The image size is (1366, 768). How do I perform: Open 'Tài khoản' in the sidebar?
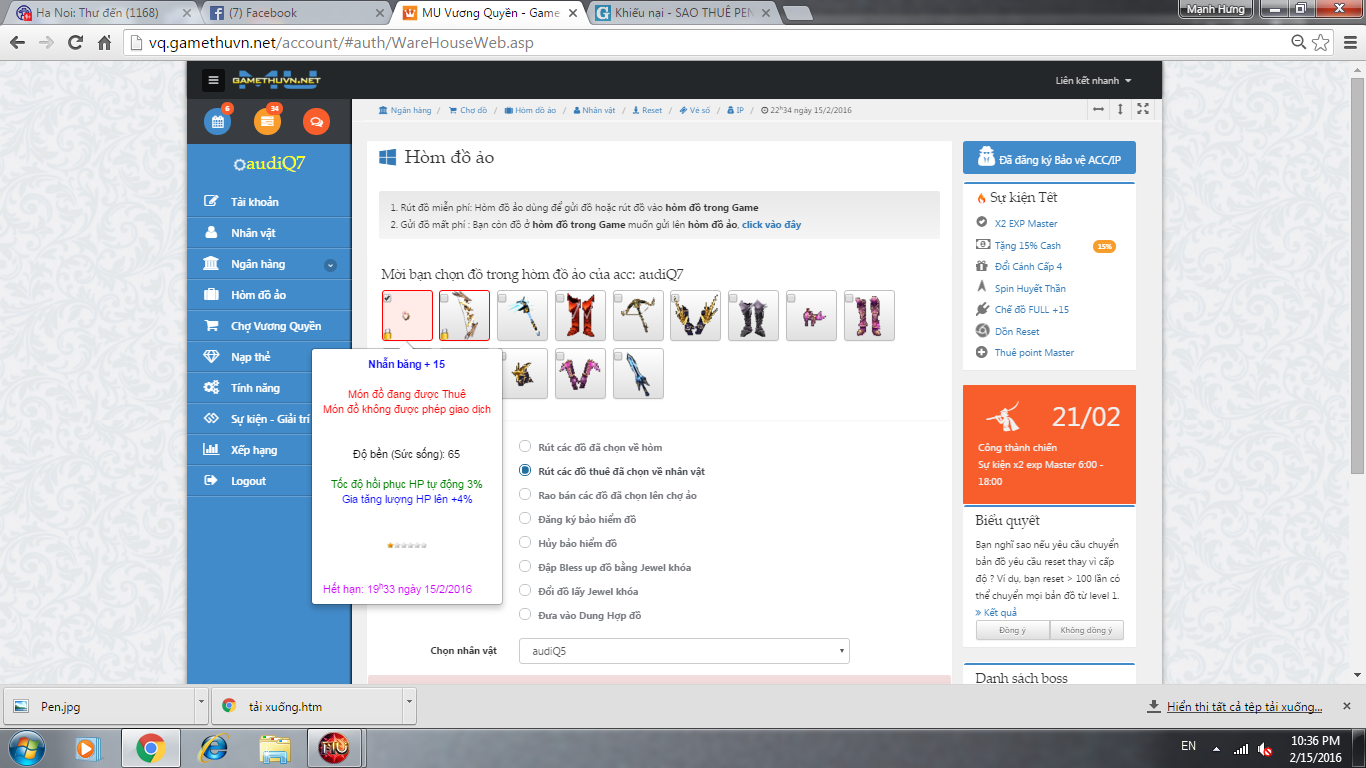coord(269,202)
